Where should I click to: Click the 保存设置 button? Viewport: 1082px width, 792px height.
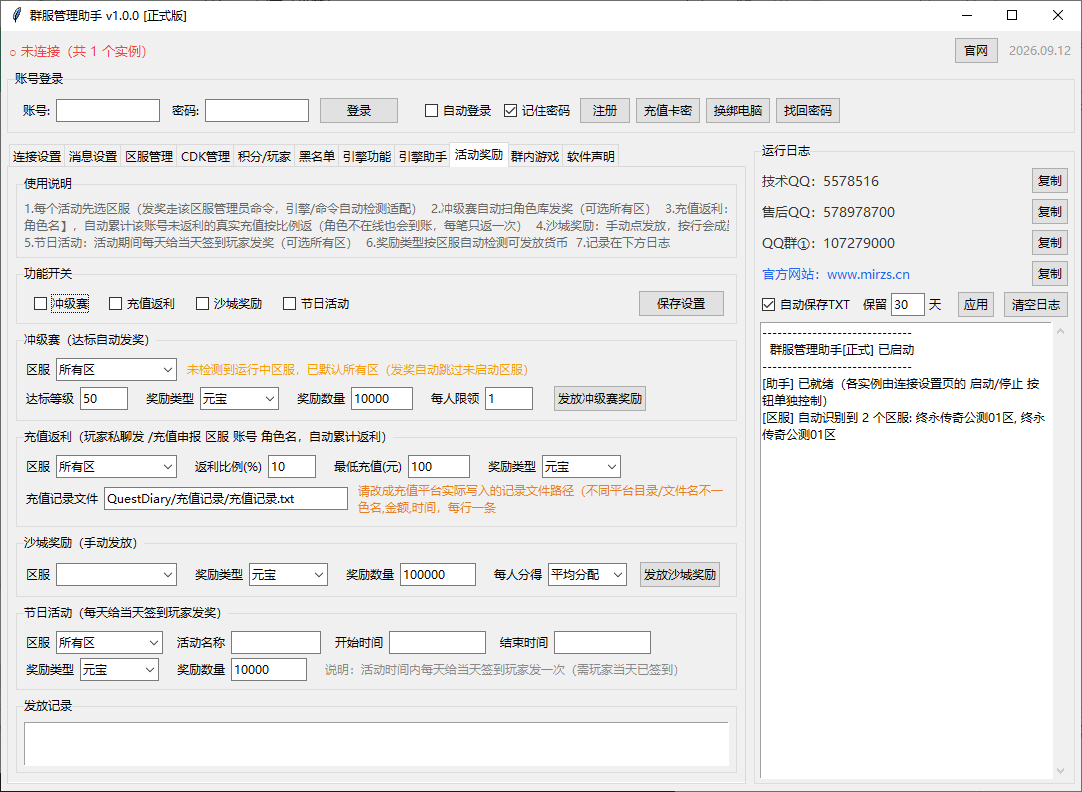(x=681, y=304)
